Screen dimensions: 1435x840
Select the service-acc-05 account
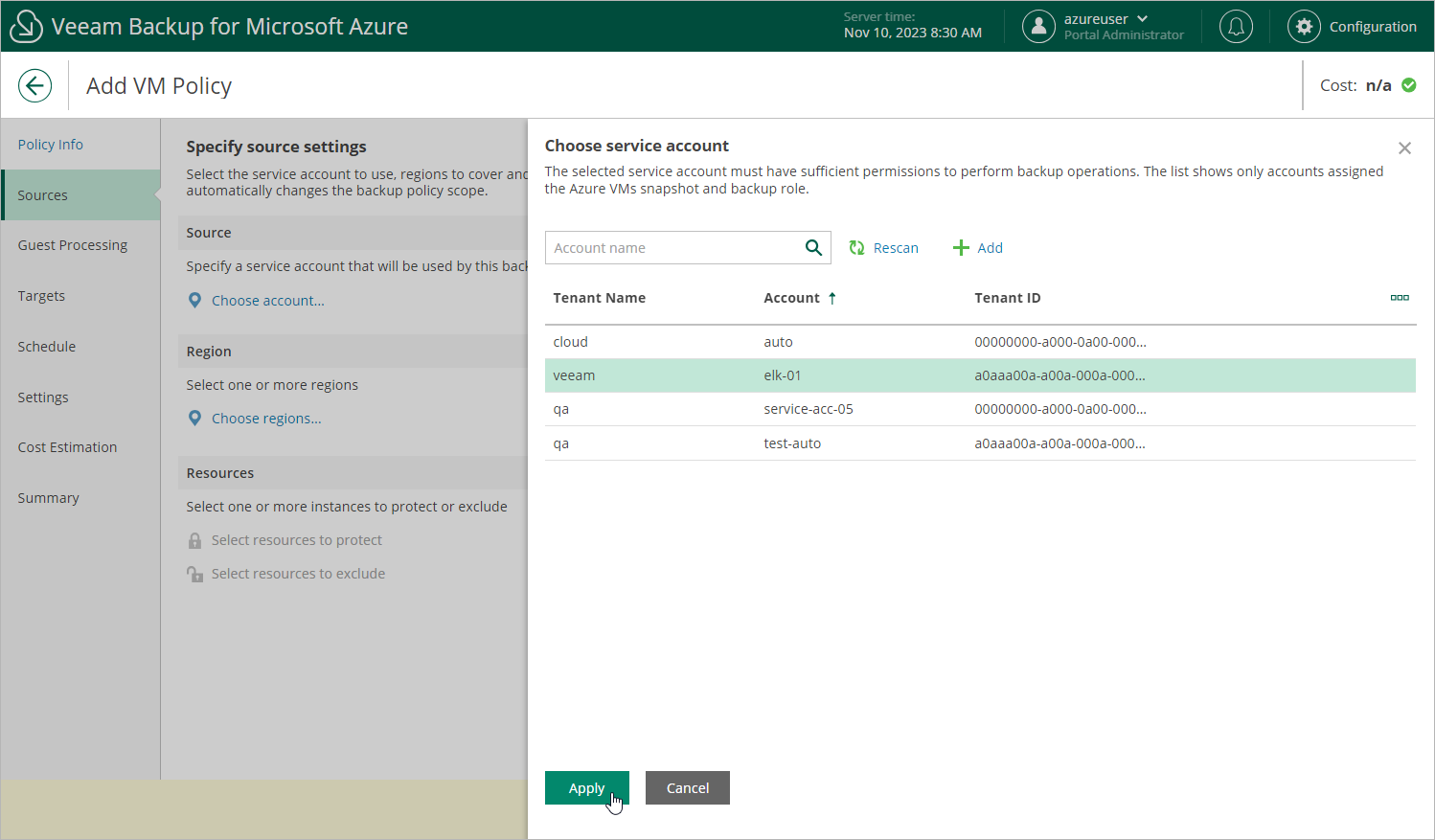[809, 409]
